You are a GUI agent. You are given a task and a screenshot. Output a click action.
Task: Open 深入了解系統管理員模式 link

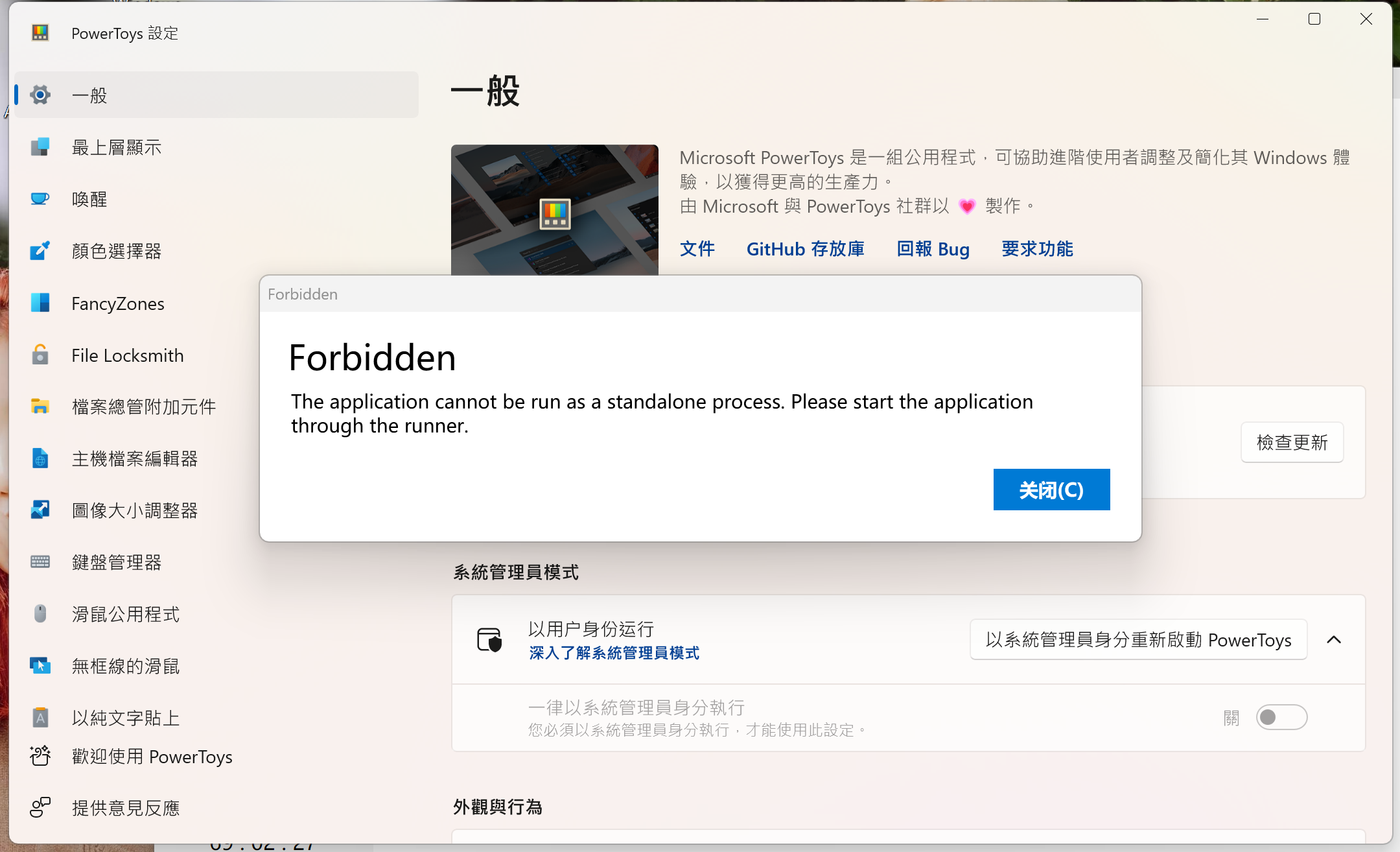point(613,653)
